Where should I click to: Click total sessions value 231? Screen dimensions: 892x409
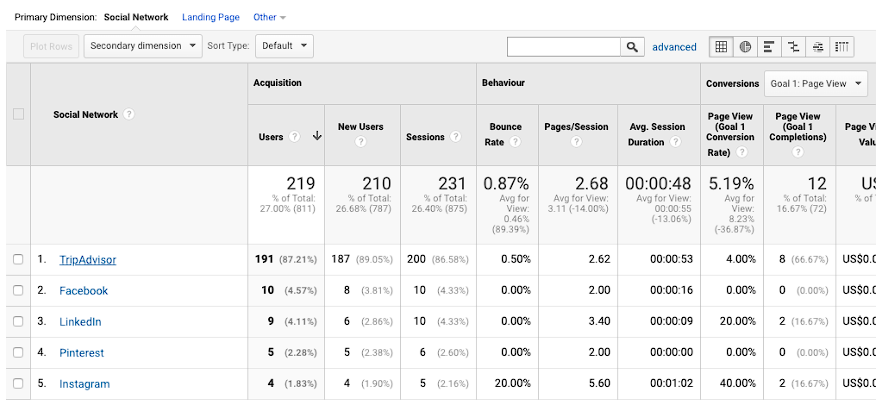(452, 184)
